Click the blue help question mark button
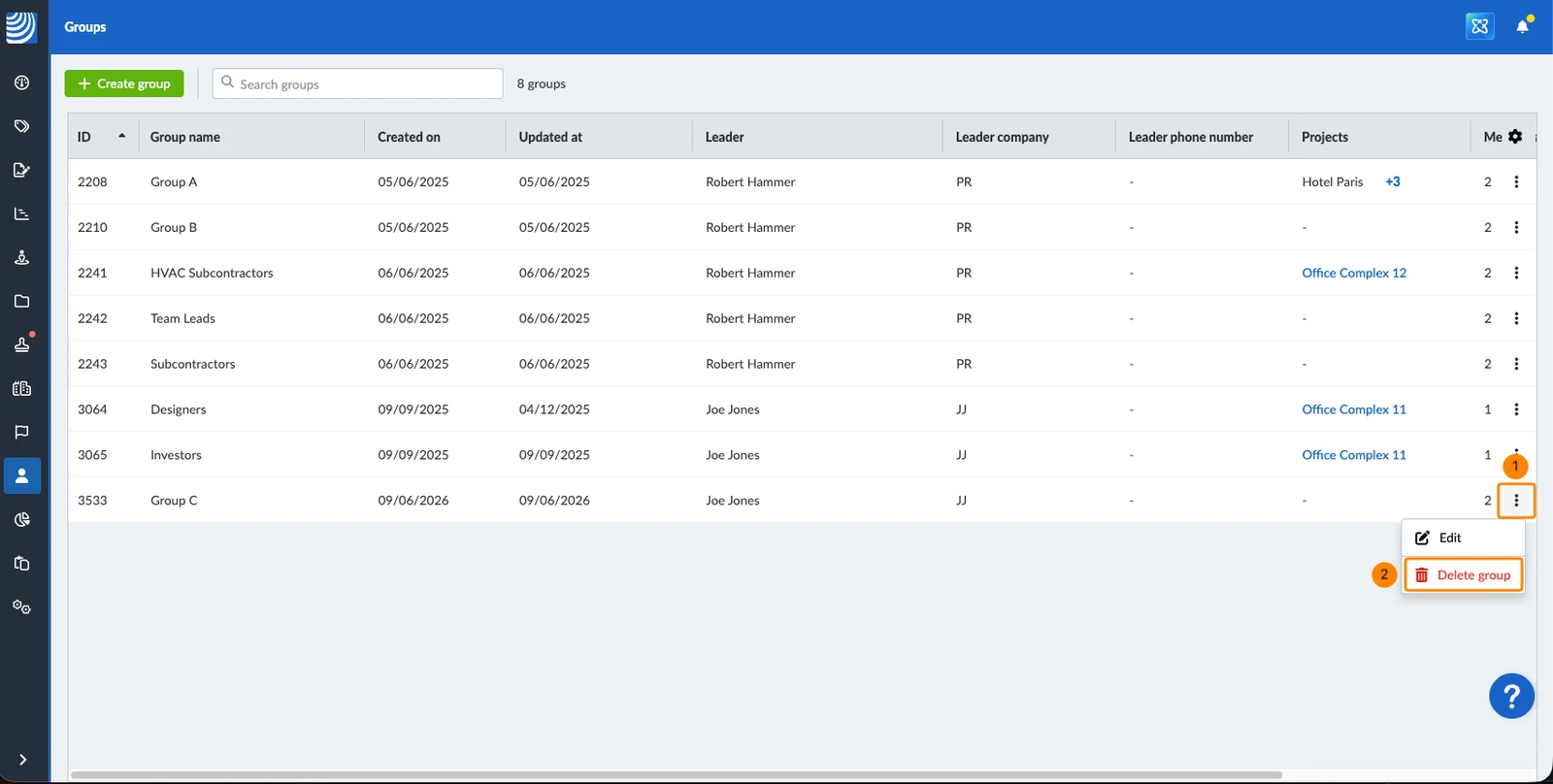The height and width of the screenshot is (784, 1553). coord(1511,696)
